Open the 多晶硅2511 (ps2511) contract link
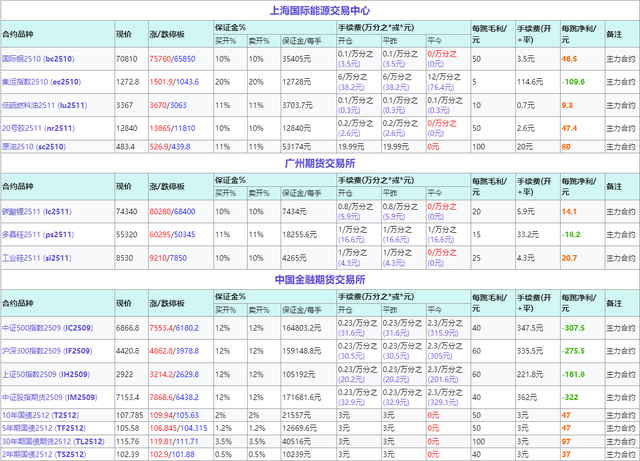Viewport: 640px width, 461px height. coord(38,234)
